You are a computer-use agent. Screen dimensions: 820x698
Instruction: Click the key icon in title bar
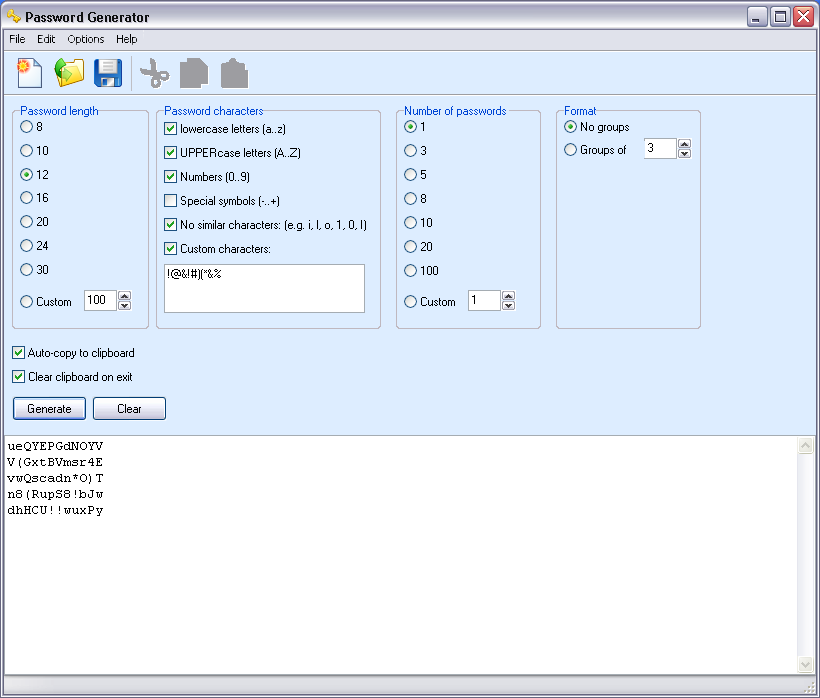[x=14, y=16]
